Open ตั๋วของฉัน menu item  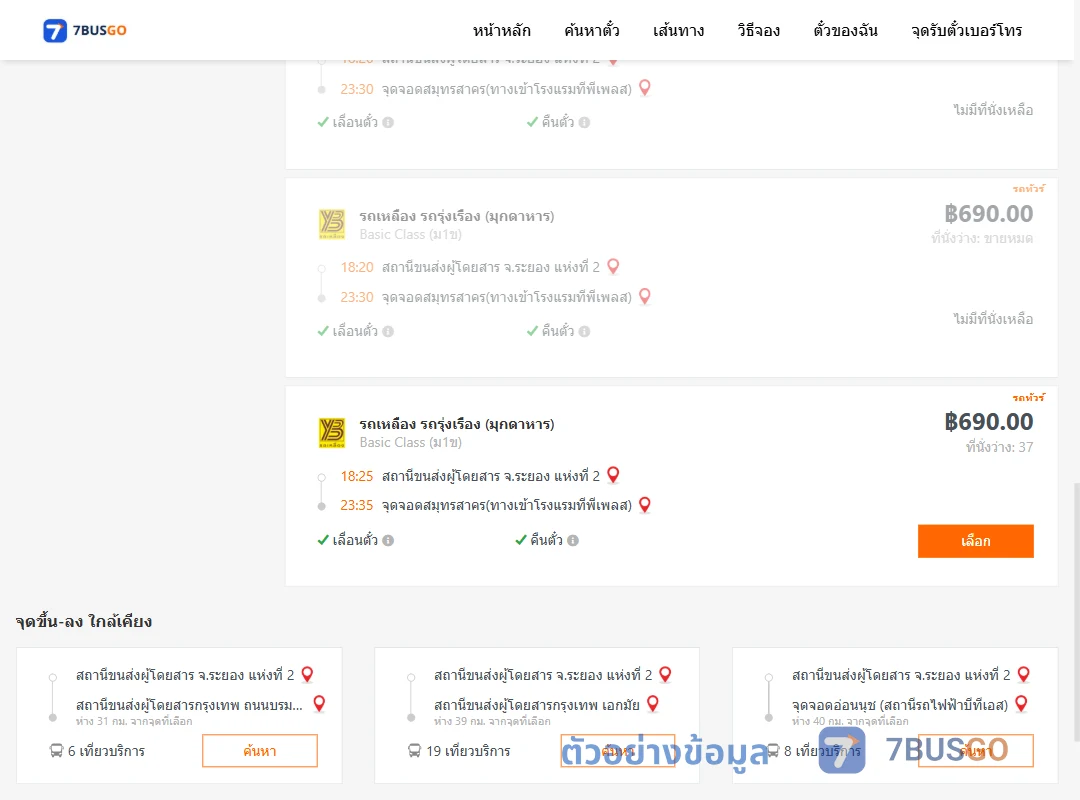[845, 30]
